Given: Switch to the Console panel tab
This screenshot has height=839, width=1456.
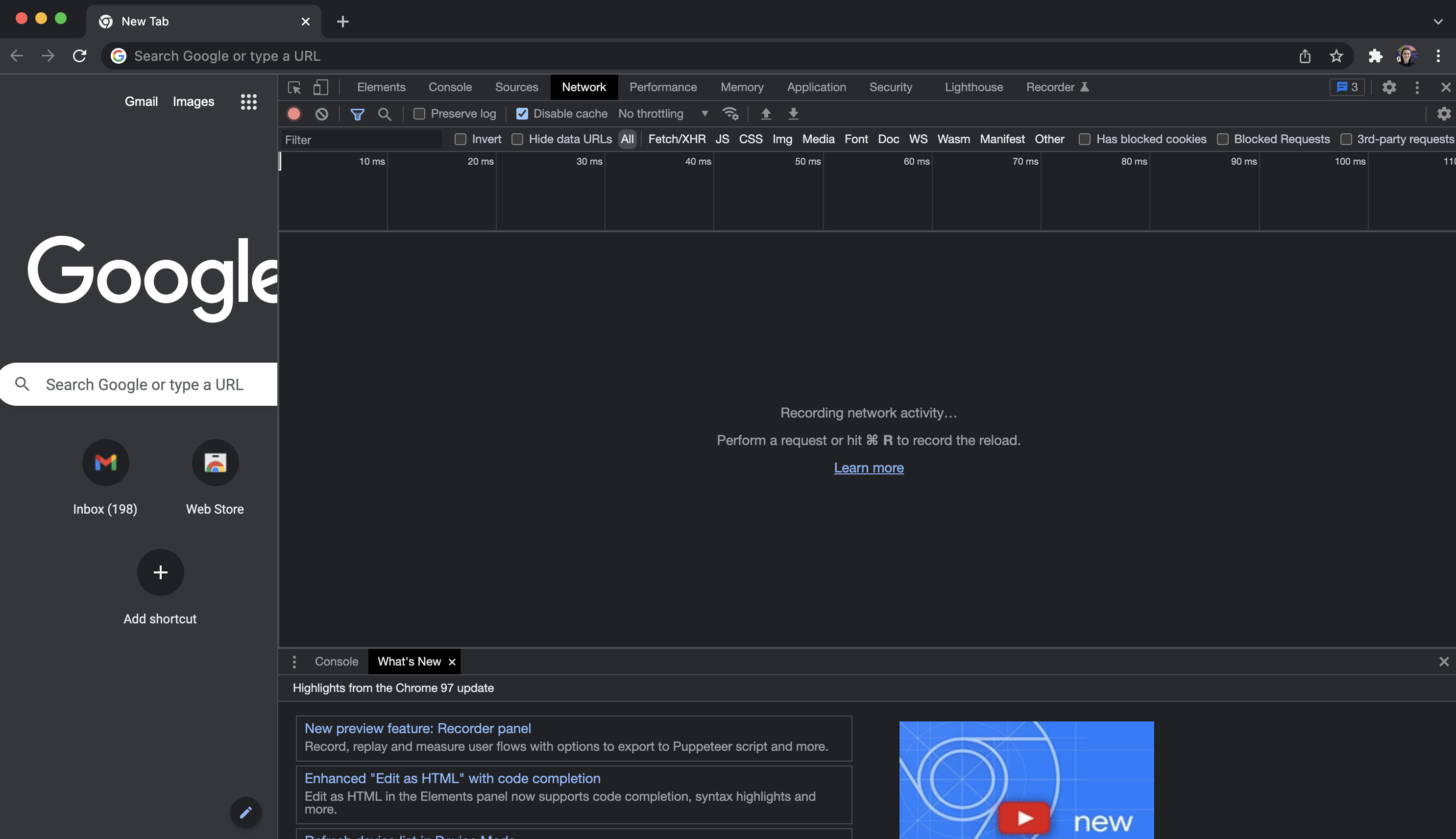Looking at the screenshot, I should coord(450,87).
